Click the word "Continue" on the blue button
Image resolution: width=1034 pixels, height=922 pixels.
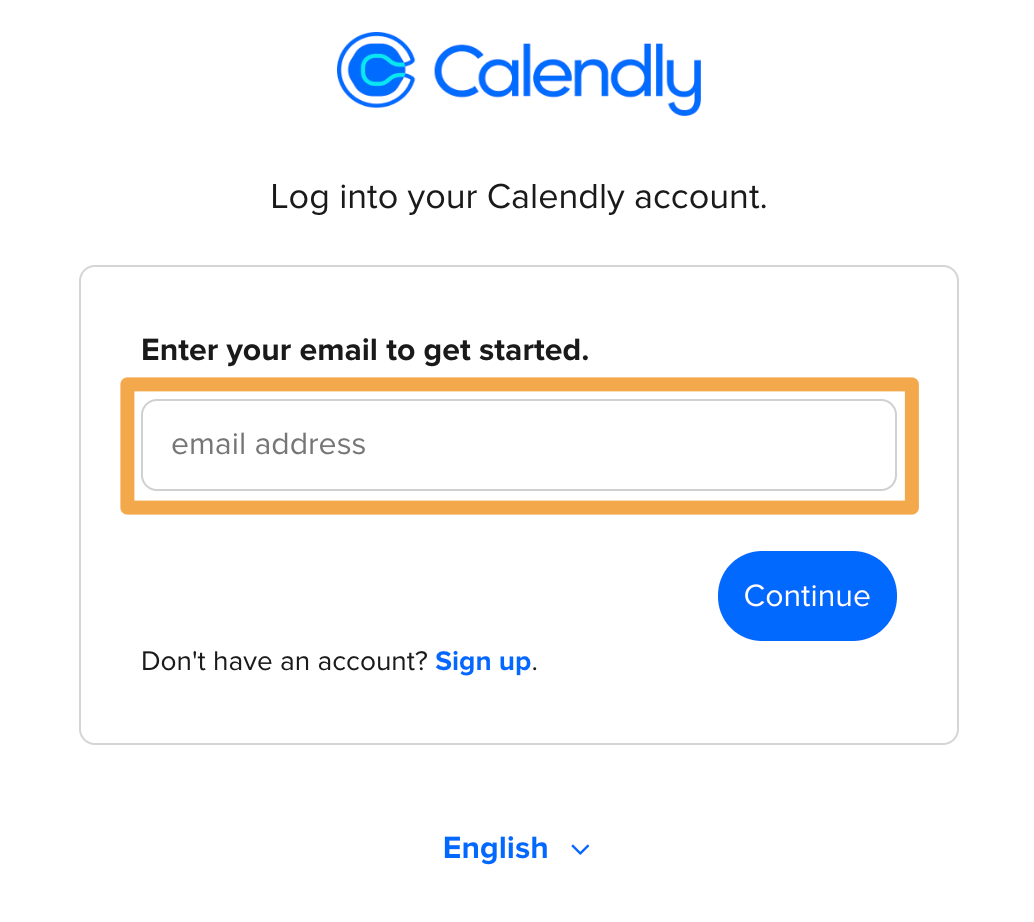(807, 596)
